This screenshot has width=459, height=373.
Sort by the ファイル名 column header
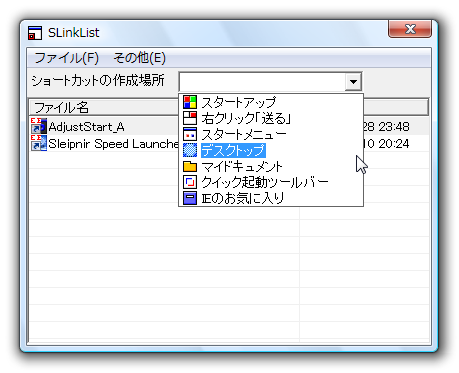pyautogui.click(x=104, y=107)
